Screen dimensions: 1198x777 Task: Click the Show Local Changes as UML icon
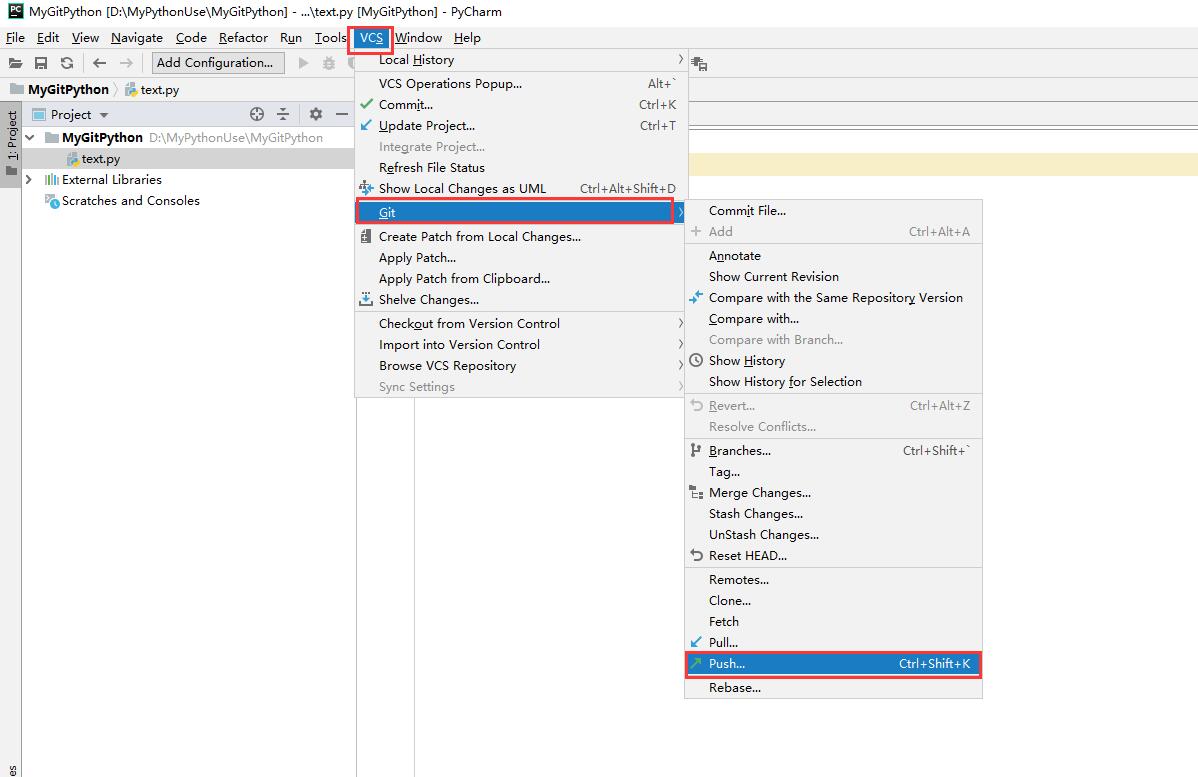tap(366, 188)
